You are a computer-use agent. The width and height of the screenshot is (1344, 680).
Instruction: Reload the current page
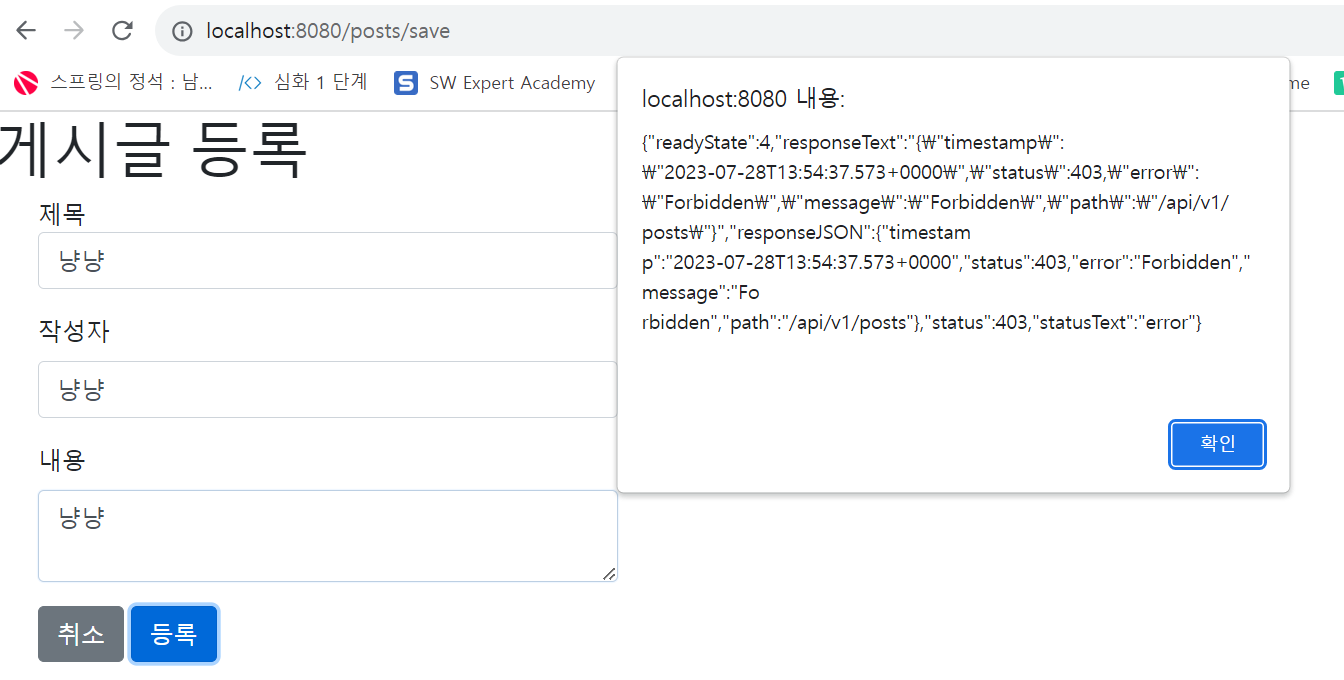pyautogui.click(x=122, y=31)
